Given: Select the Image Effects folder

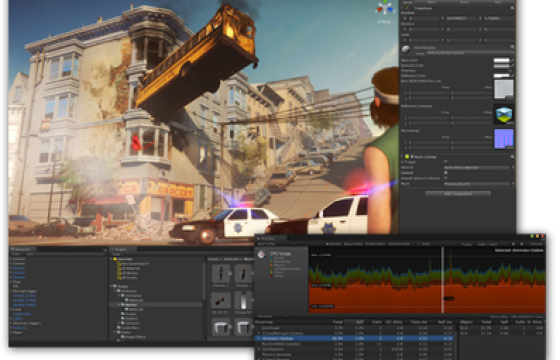Looking at the screenshot, I should pyautogui.click(x=133, y=337).
